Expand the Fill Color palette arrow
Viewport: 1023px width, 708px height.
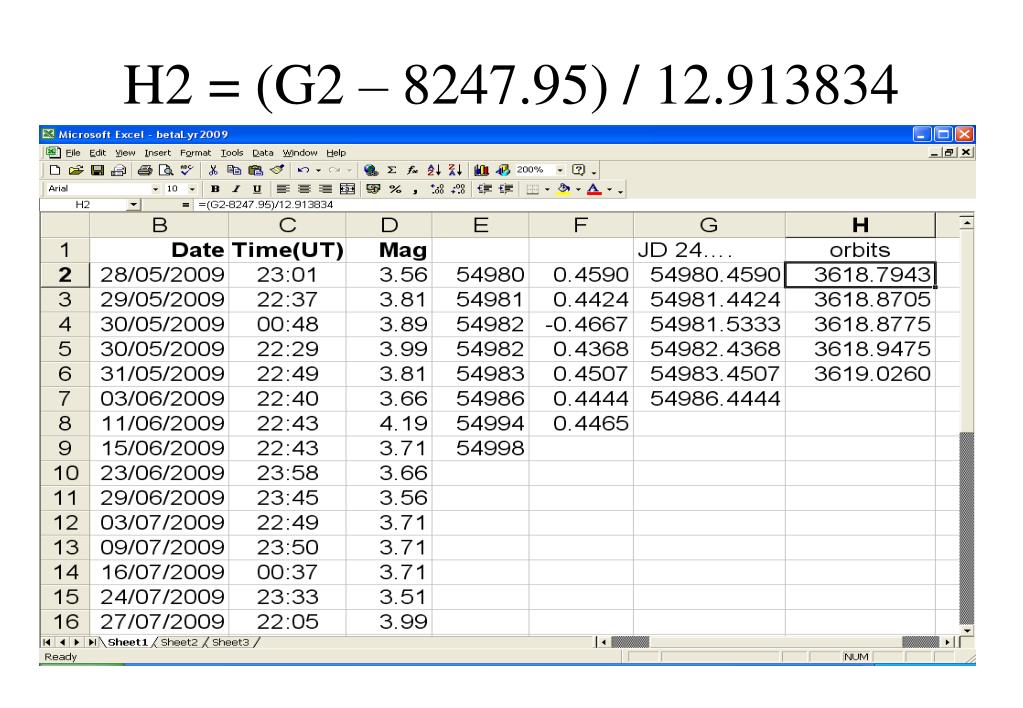tap(578, 189)
